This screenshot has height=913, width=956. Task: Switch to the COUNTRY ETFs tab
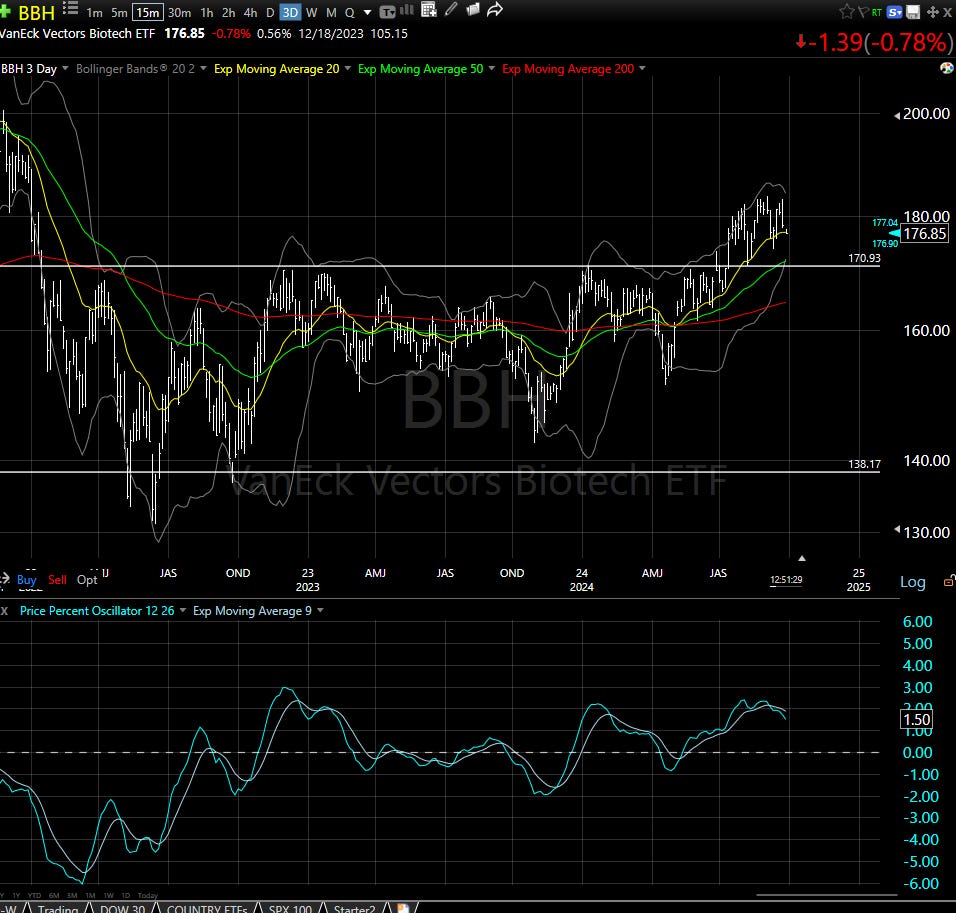tap(207, 908)
